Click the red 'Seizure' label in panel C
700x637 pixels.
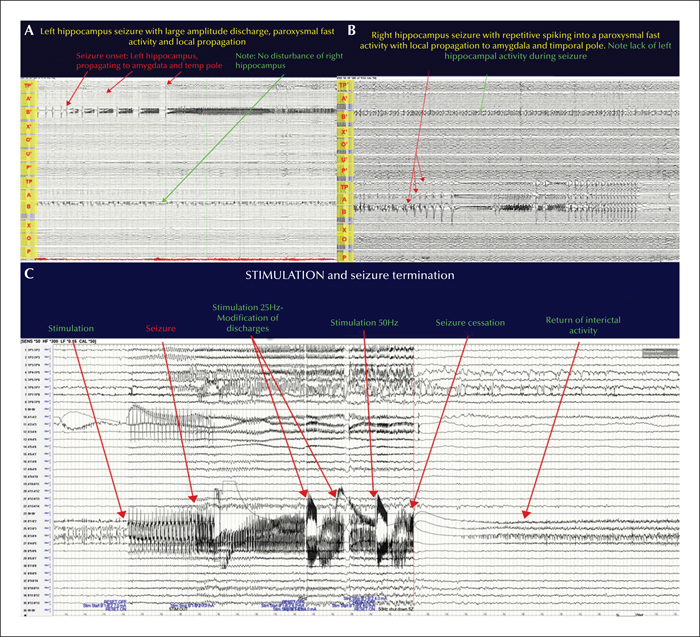click(x=161, y=328)
